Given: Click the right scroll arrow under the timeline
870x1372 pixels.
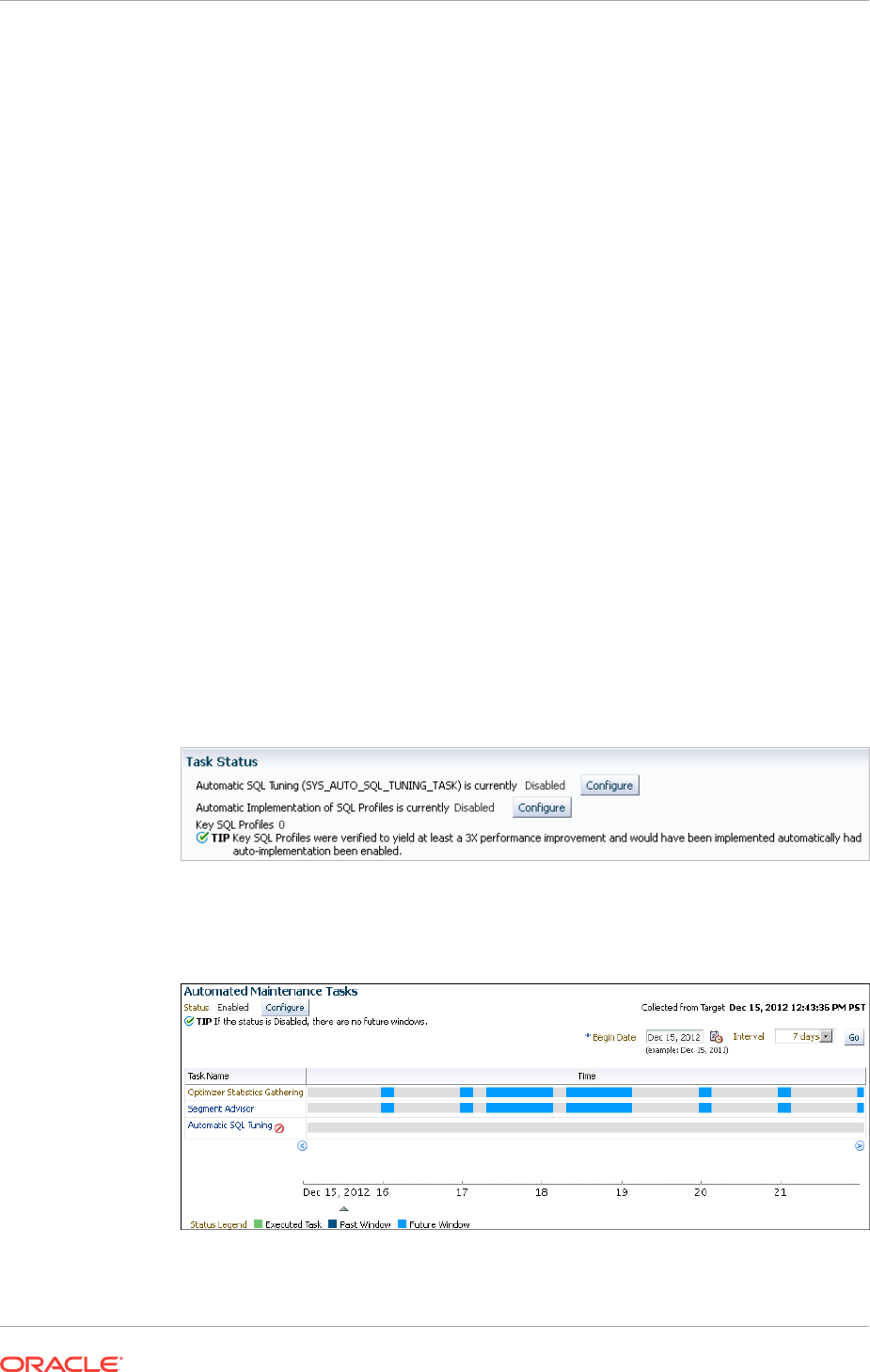Looking at the screenshot, I should tap(860, 1146).
